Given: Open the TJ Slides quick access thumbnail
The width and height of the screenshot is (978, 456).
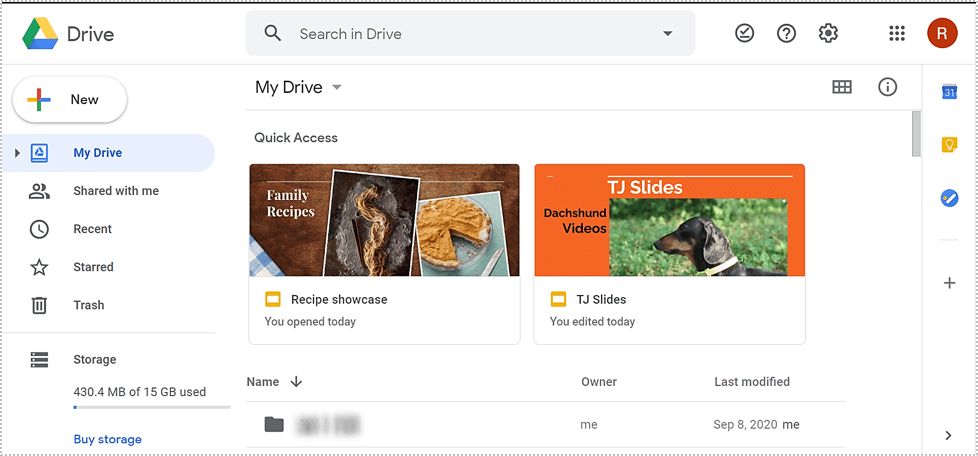Looking at the screenshot, I should [x=669, y=220].
